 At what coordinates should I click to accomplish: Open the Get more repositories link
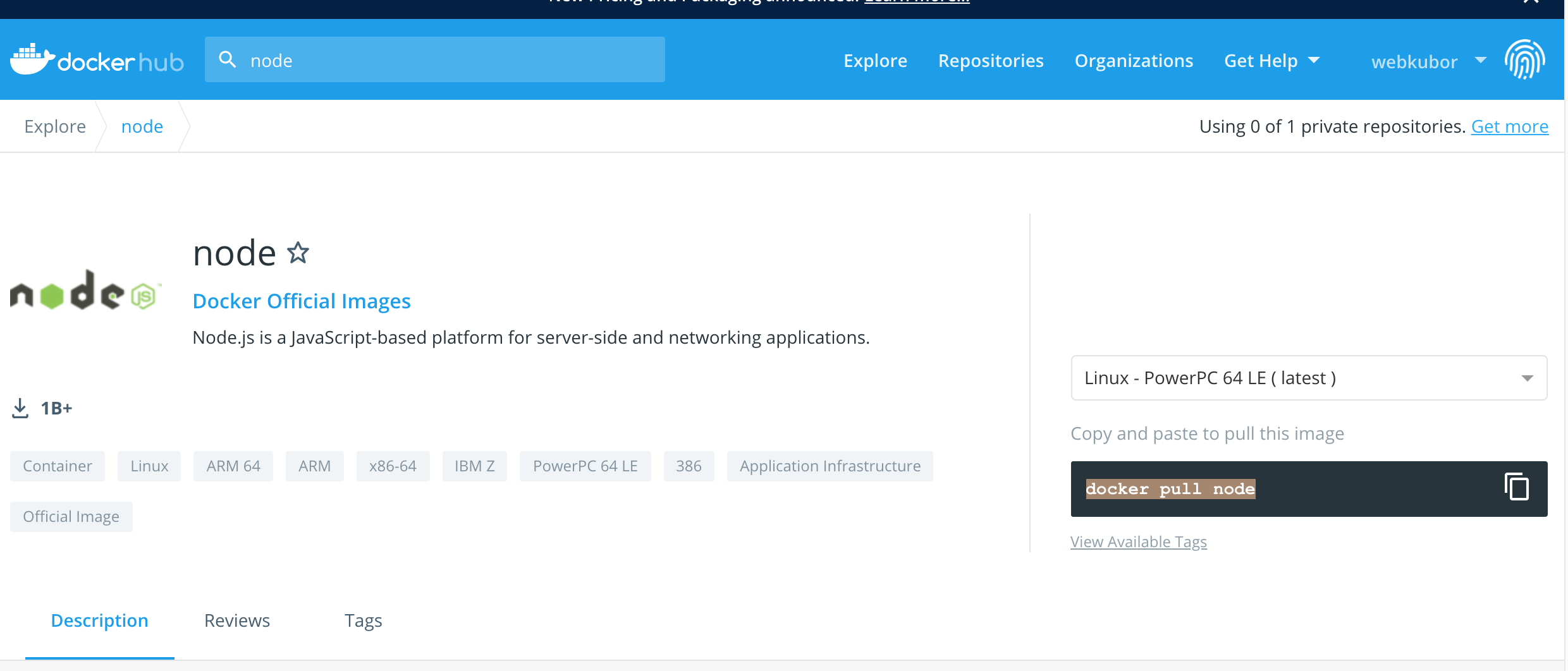tap(1509, 126)
